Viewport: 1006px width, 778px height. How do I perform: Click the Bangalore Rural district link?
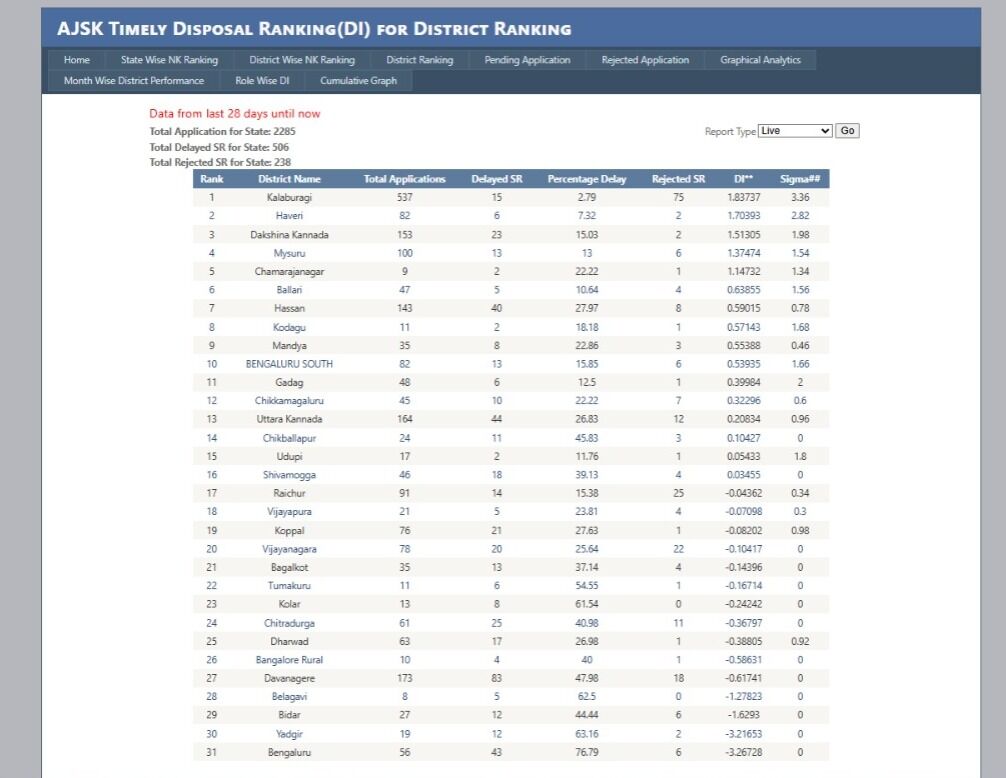point(289,660)
